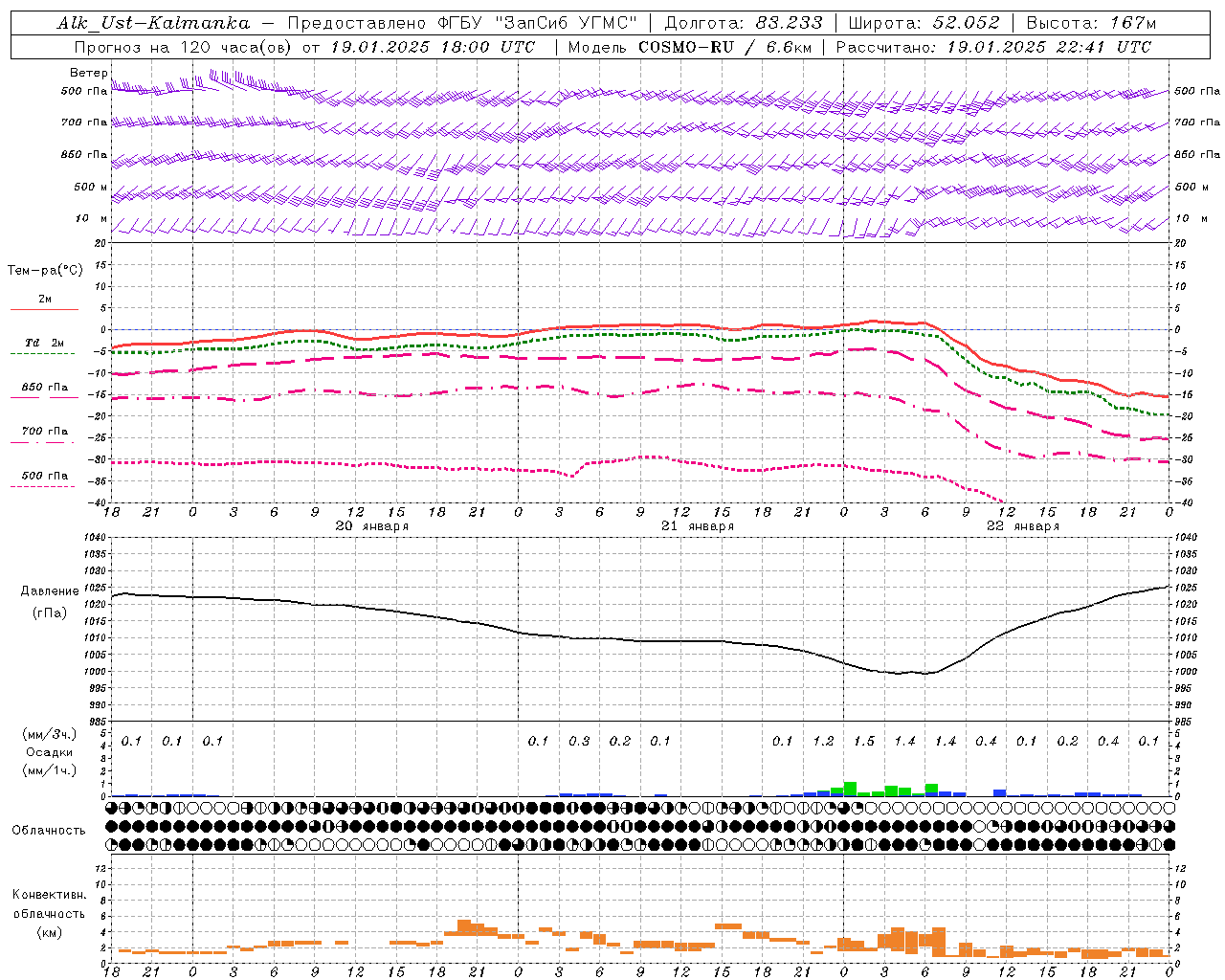Click the Осадки precipitation label
Image resolution: width=1225 pixels, height=980 pixels.
pyautogui.click(x=50, y=752)
